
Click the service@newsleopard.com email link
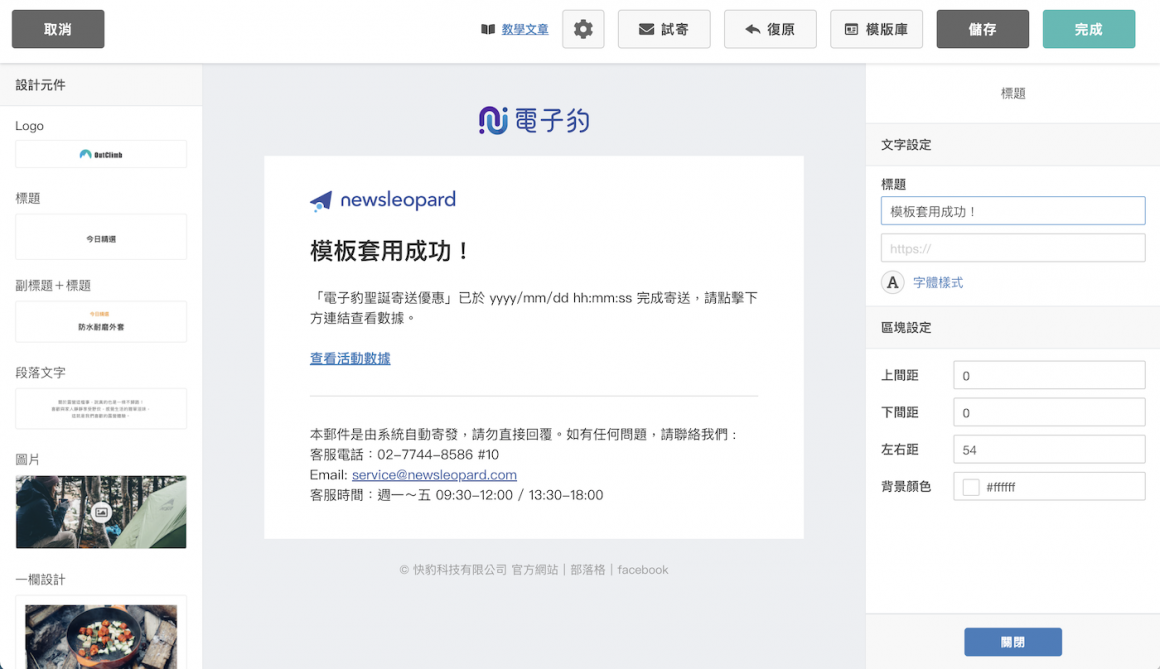click(x=434, y=474)
